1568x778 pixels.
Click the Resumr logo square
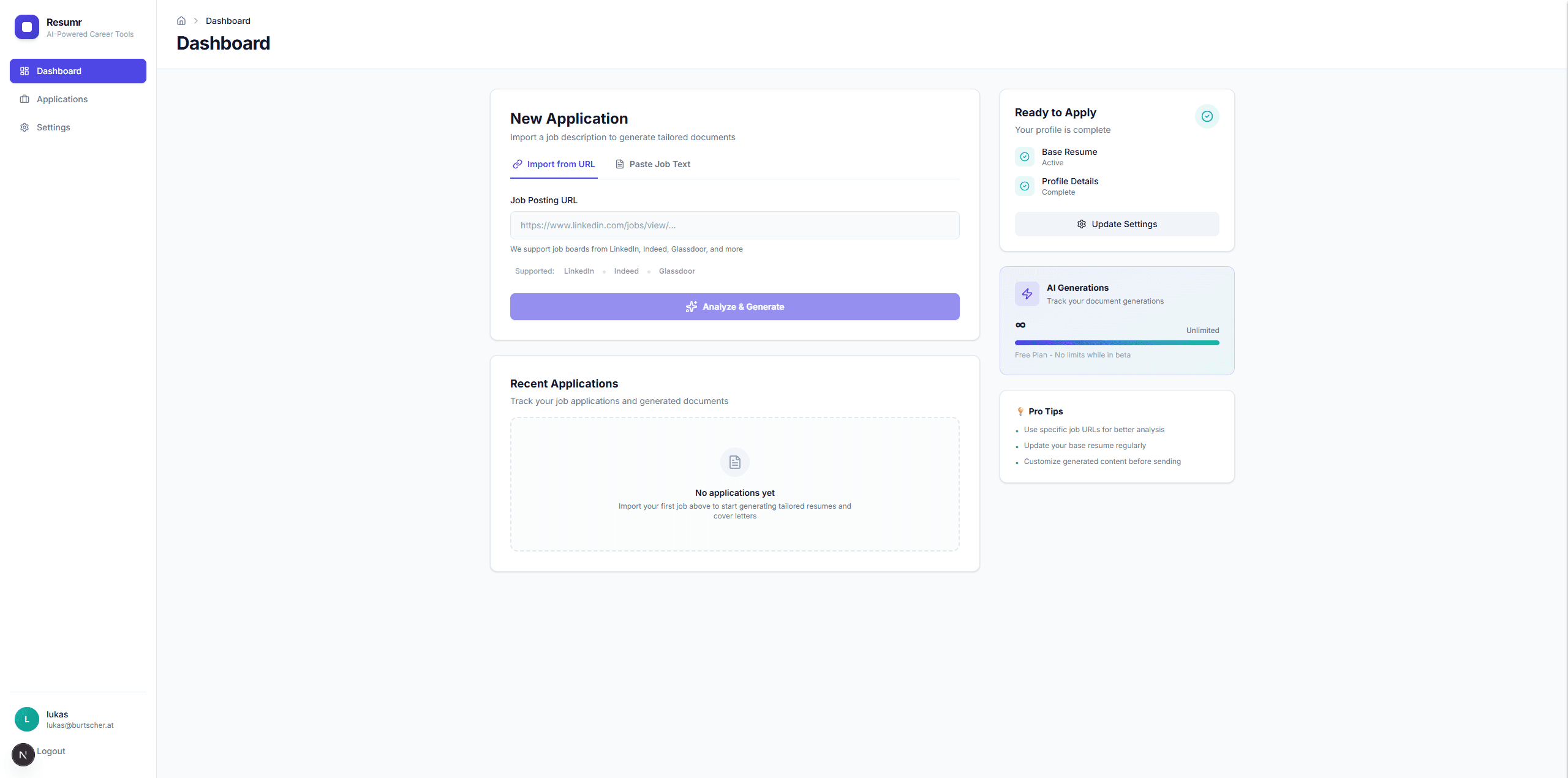26,26
